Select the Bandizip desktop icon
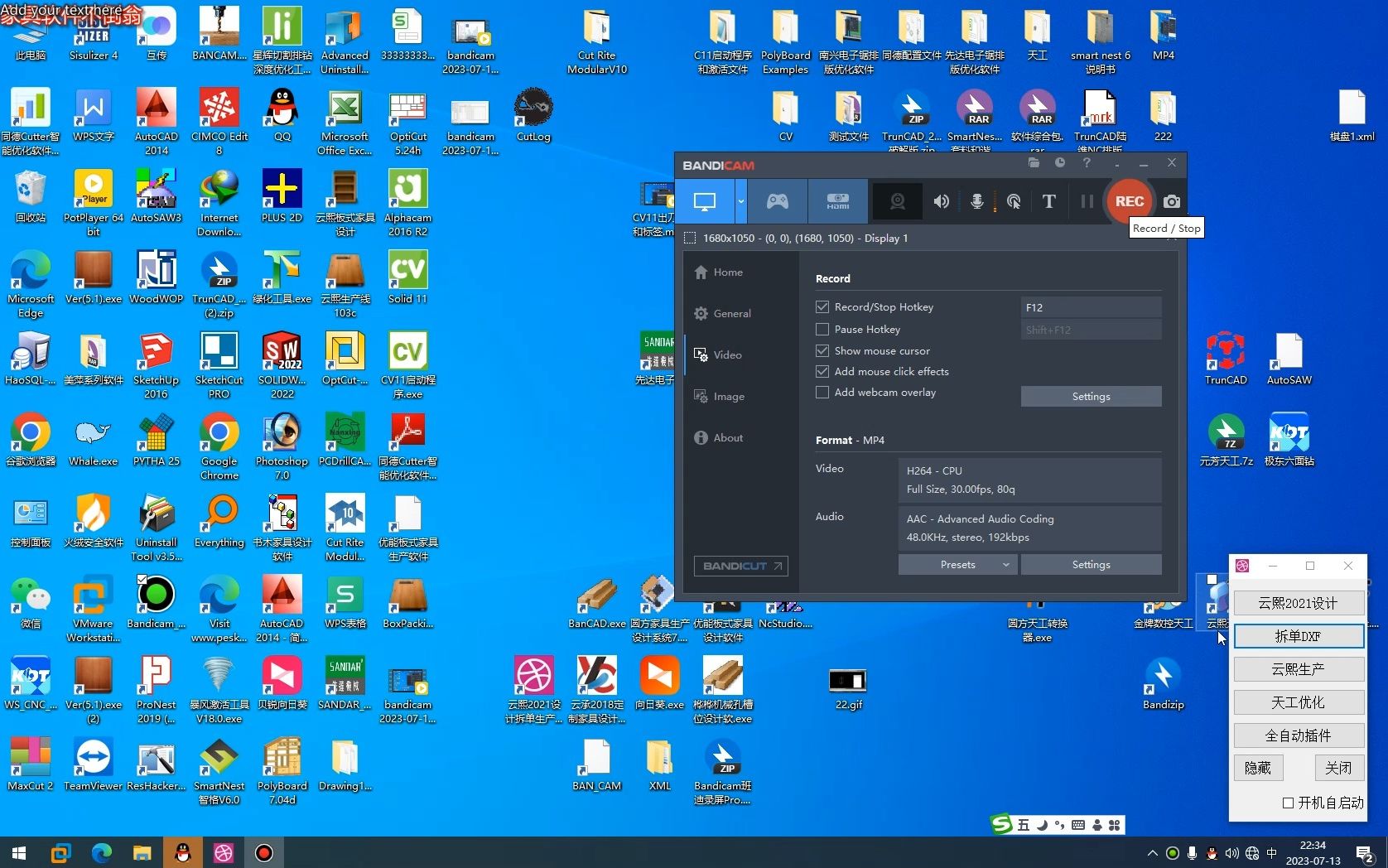This screenshot has height=868, width=1388. click(x=1164, y=683)
